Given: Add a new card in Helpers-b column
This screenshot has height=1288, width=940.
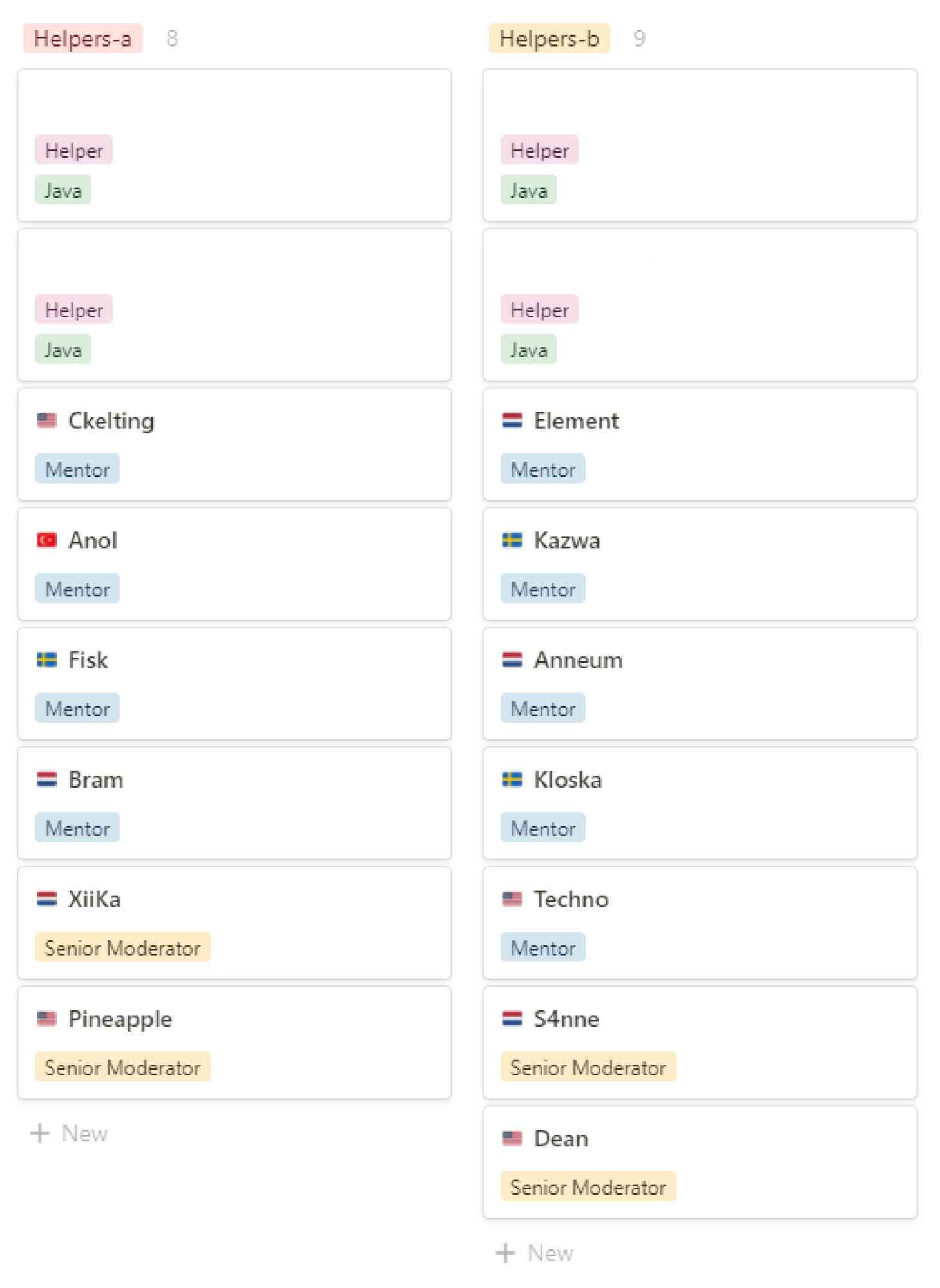Looking at the screenshot, I should (535, 1253).
